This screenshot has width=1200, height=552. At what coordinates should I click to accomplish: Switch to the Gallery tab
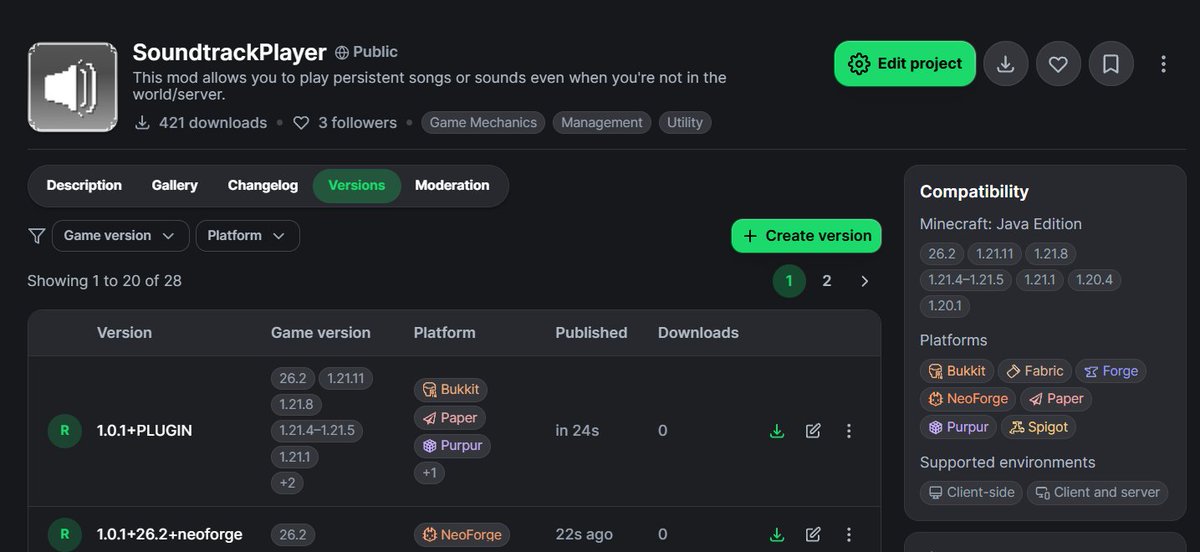click(175, 186)
